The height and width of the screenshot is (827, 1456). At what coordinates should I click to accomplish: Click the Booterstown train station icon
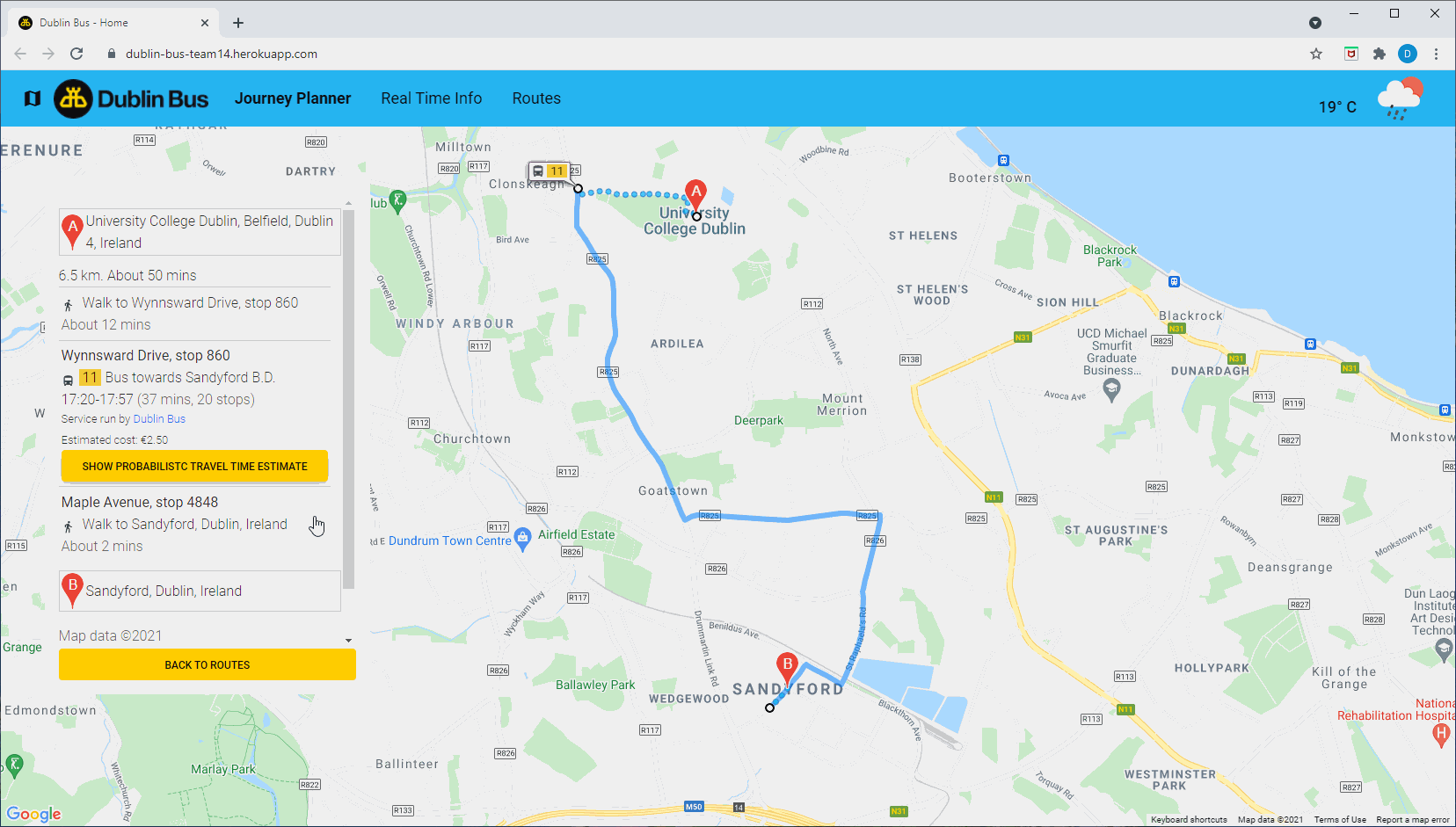pyautogui.click(x=1003, y=161)
